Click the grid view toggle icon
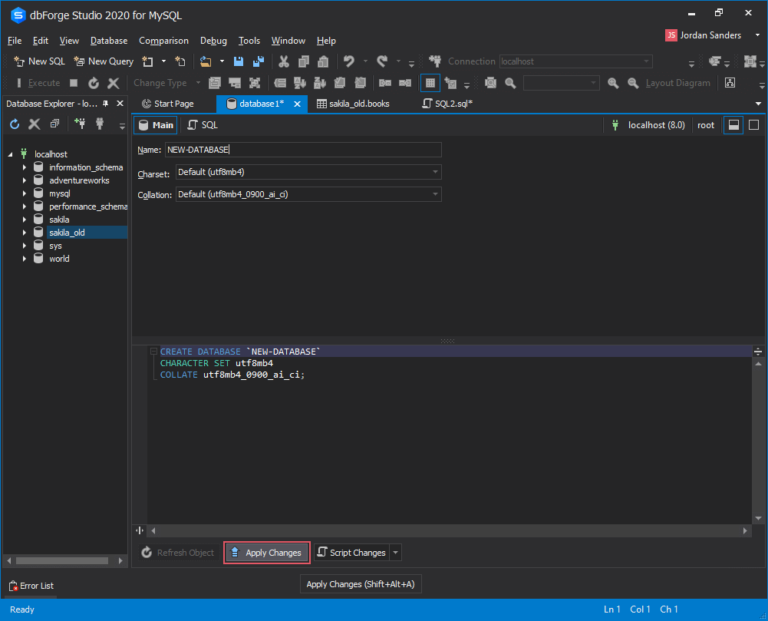Screen dimensions: 768x621 [430, 83]
